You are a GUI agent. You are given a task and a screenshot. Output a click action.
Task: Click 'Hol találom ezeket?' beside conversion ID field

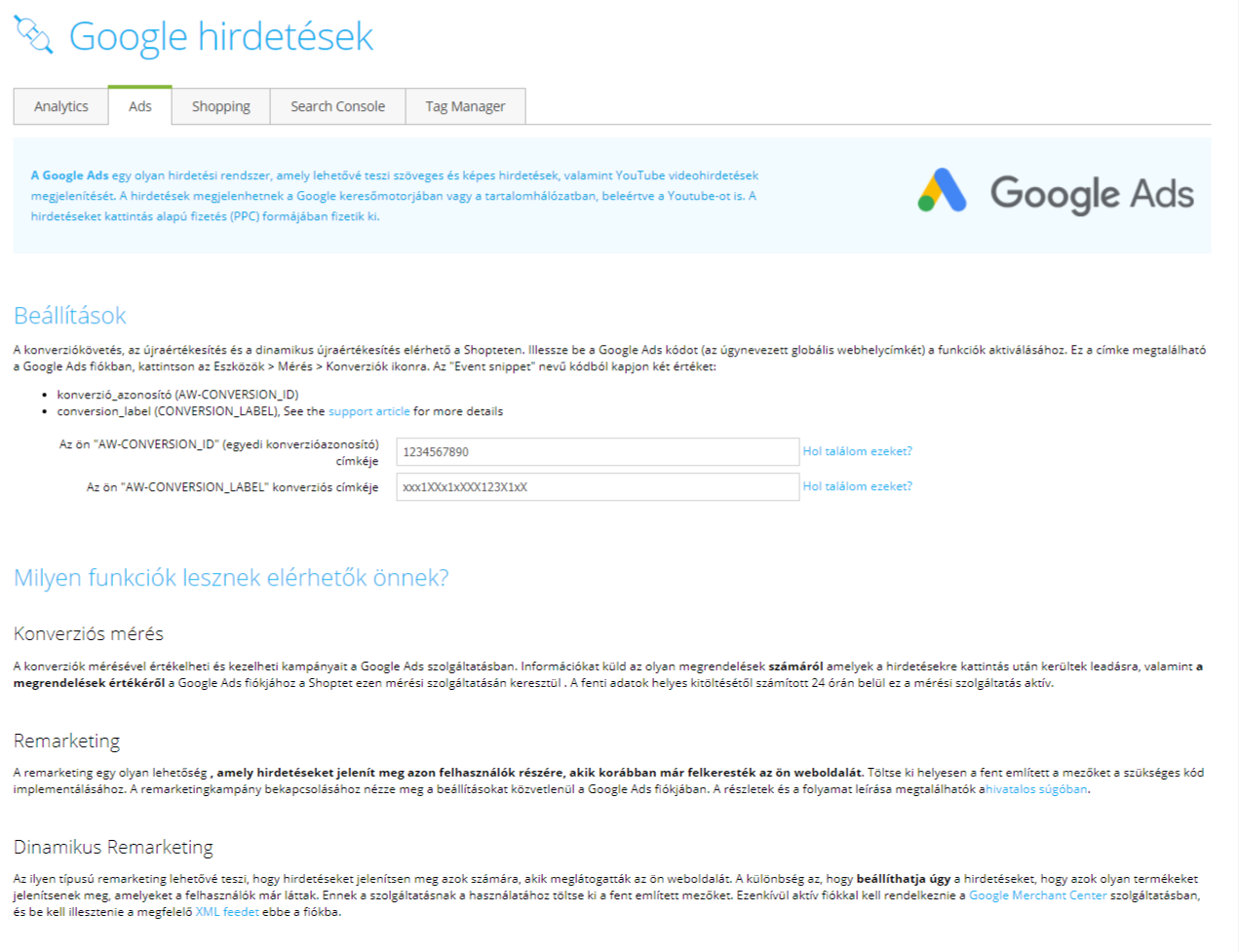[x=858, y=451]
